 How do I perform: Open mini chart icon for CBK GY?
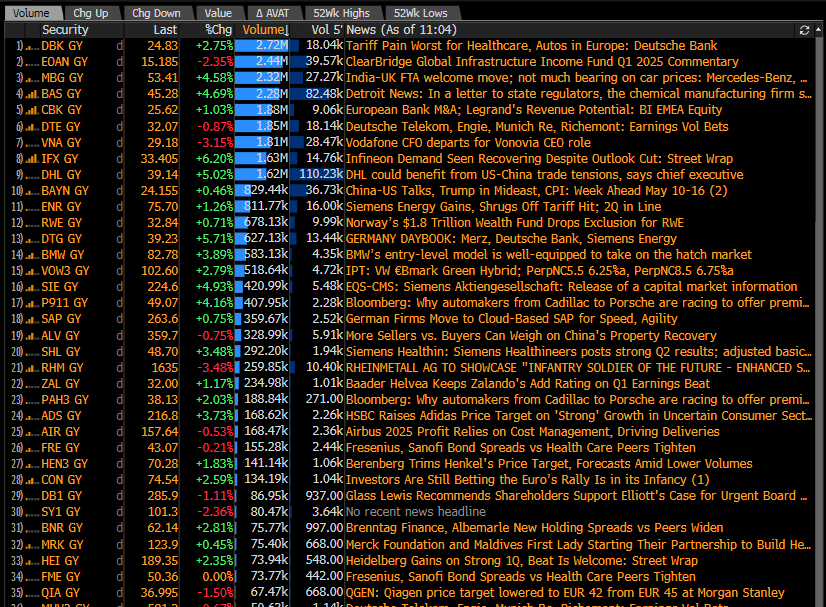32,110
